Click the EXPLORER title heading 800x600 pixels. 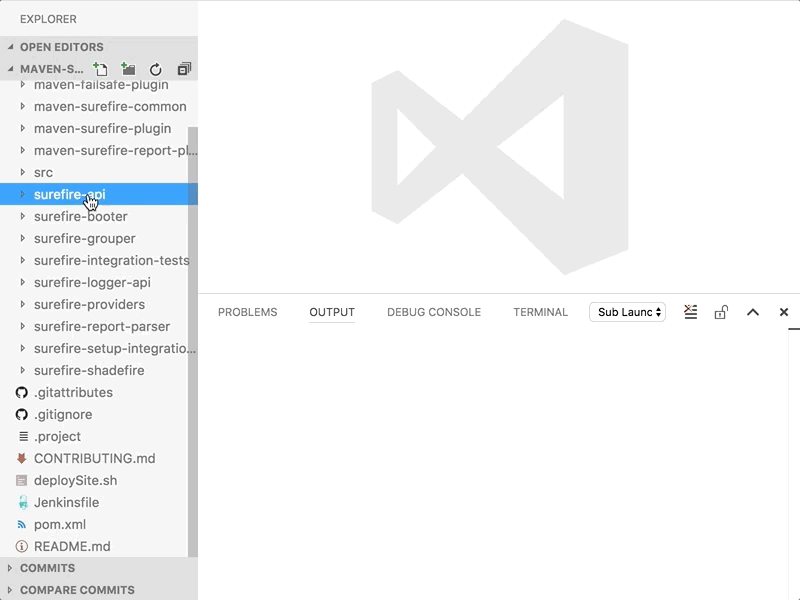coord(48,19)
